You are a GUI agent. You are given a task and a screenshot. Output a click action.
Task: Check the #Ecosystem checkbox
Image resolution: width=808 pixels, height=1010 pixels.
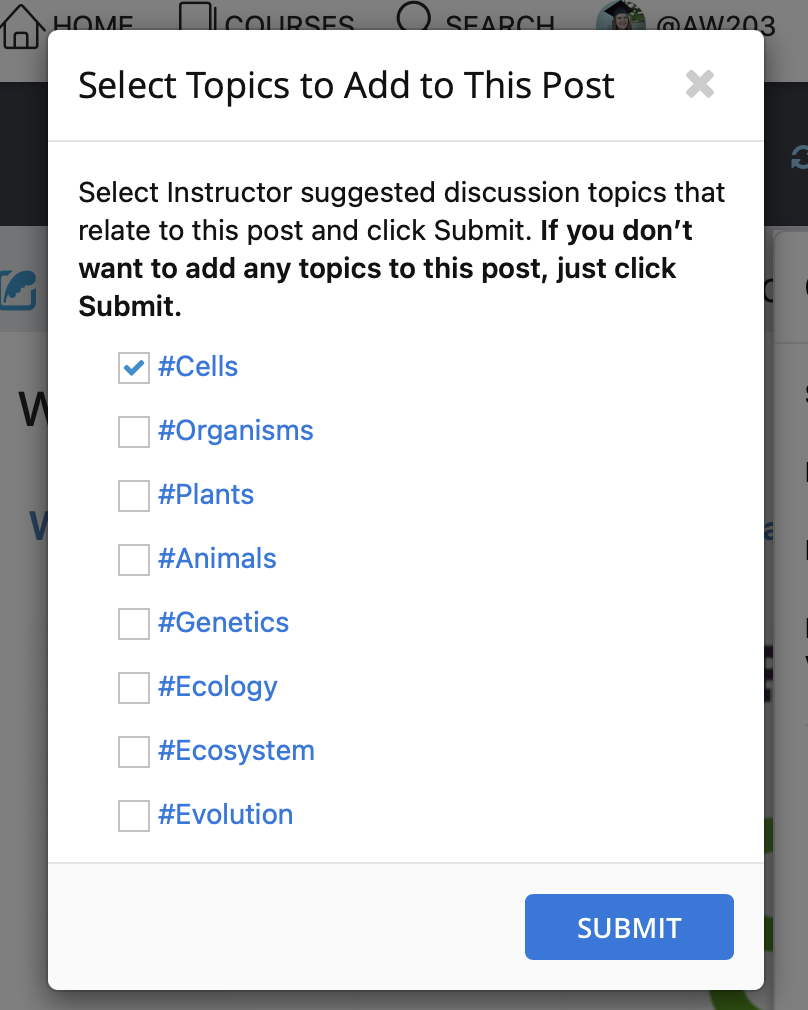(x=134, y=752)
